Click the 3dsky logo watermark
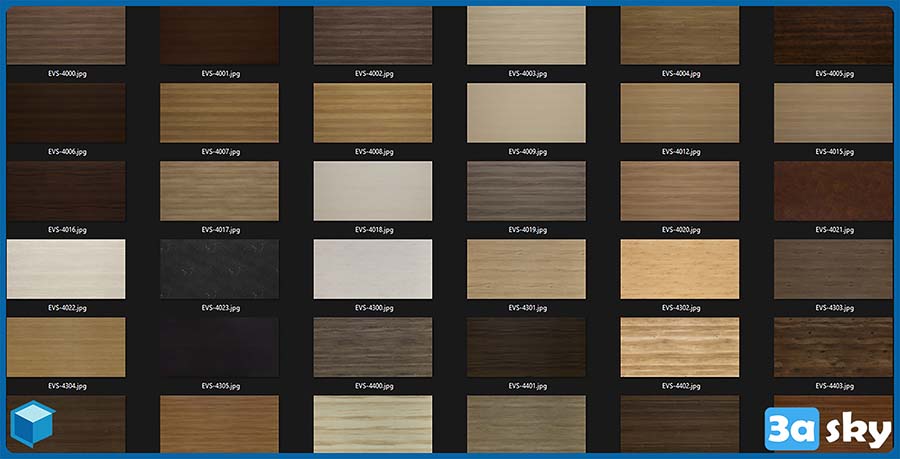Screen dimensions: 900x459 (x=827, y=428)
